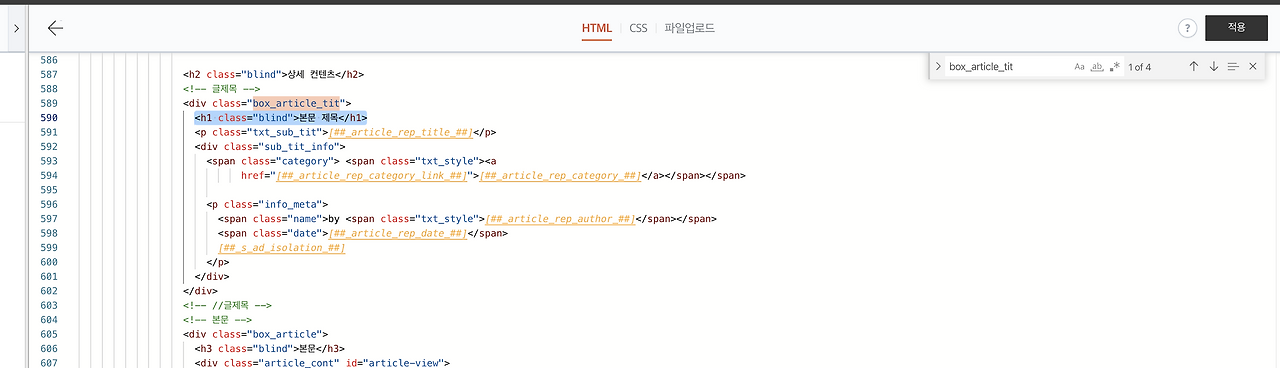The width and height of the screenshot is (1280, 368).
Task: Switch to the CSS tab
Action: click(638, 28)
